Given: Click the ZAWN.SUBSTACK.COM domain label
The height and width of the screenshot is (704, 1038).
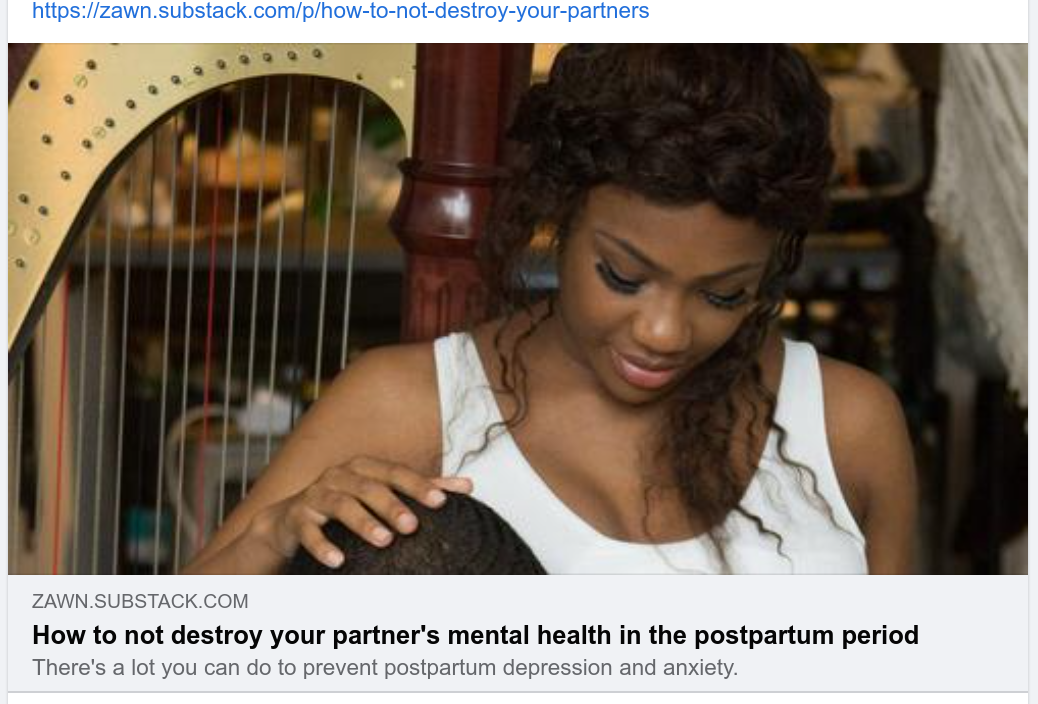Looking at the screenshot, I should click(x=140, y=601).
